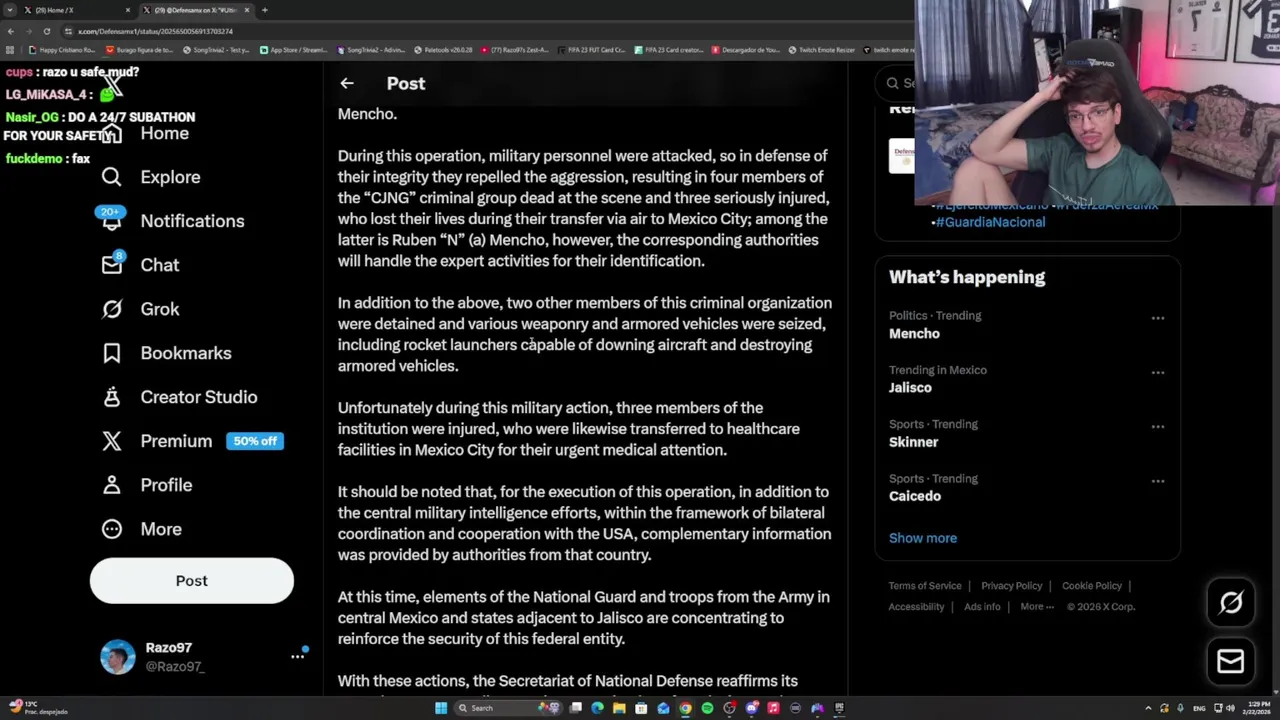The width and height of the screenshot is (1280, 720).
Task: Go back using the Post back arrow
Action: coord(346,84)
